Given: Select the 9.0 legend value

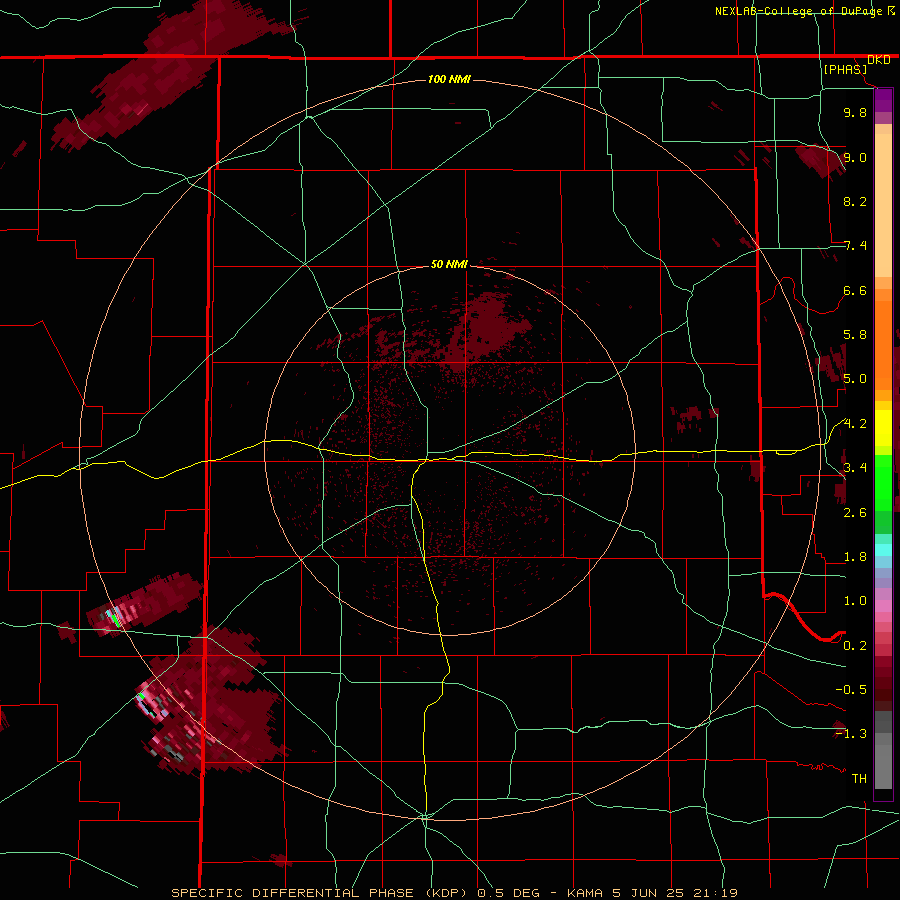Looking at the screenshot, I should [x=855, y=157].
